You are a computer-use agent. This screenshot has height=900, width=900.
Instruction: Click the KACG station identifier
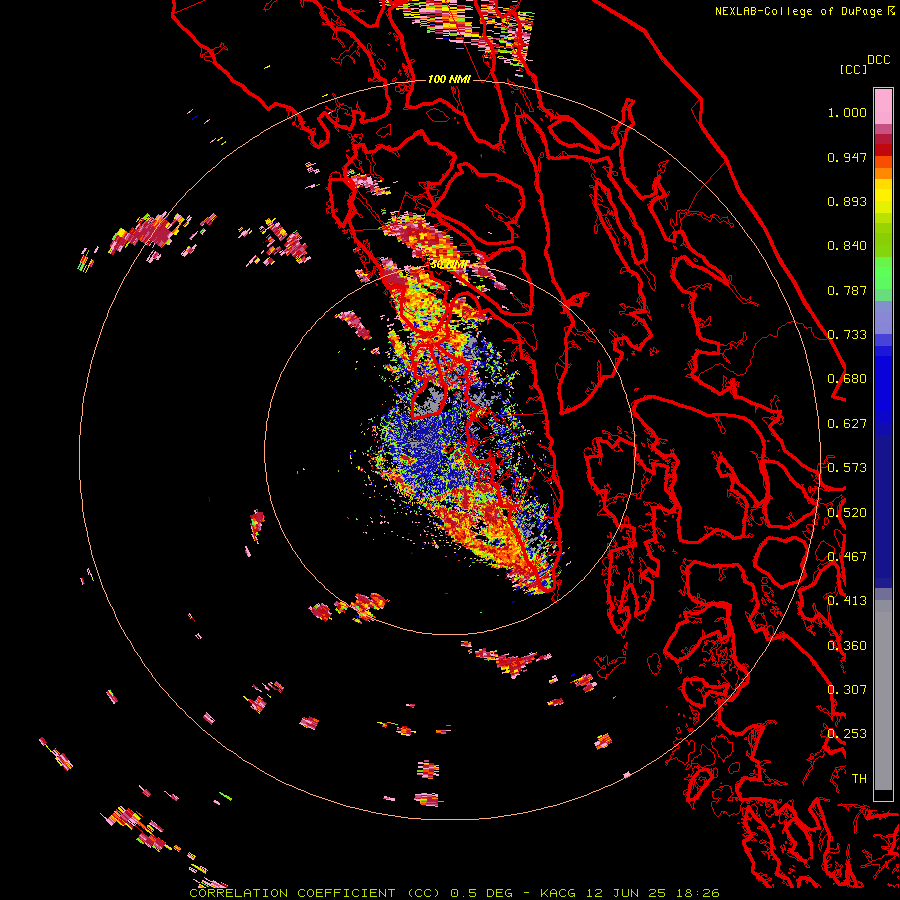[x=557, y=893]
